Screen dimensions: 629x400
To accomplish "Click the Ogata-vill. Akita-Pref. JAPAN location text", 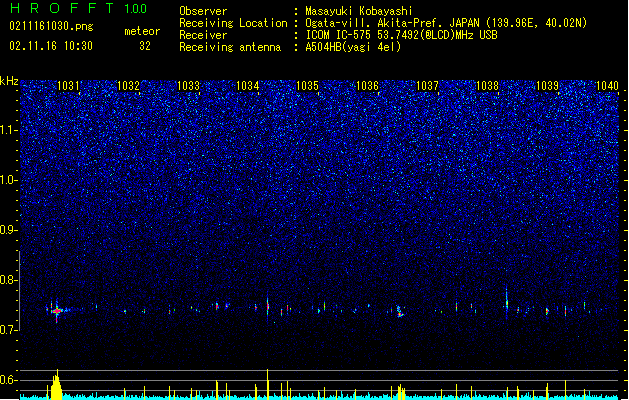I will [446, 23].
